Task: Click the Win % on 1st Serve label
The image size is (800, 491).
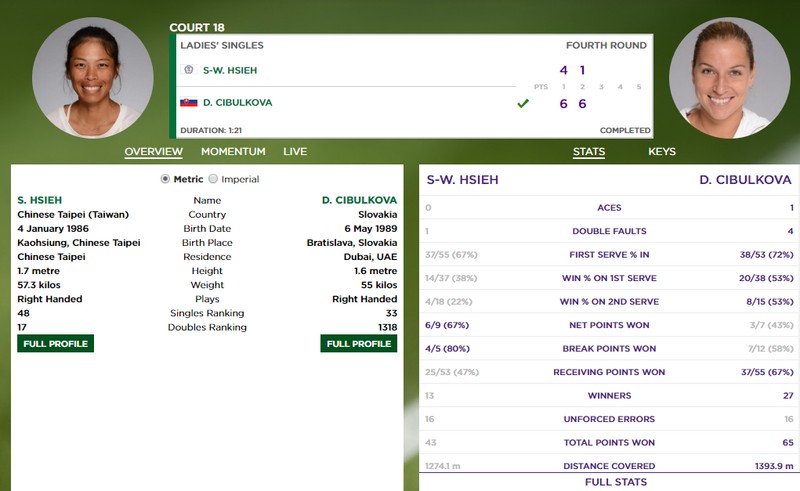Action: (x=609, y=278)
